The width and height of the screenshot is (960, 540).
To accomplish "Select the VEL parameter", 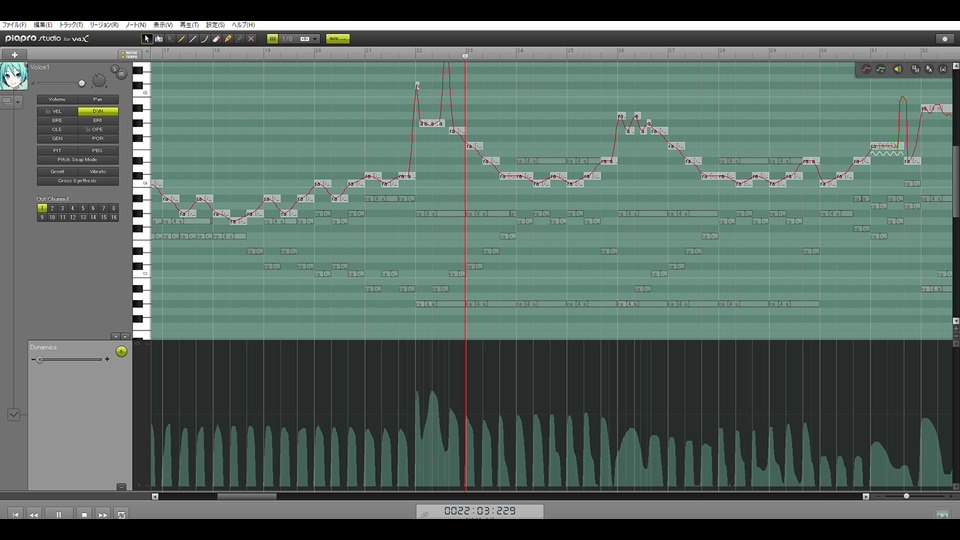I will [57, 111].
